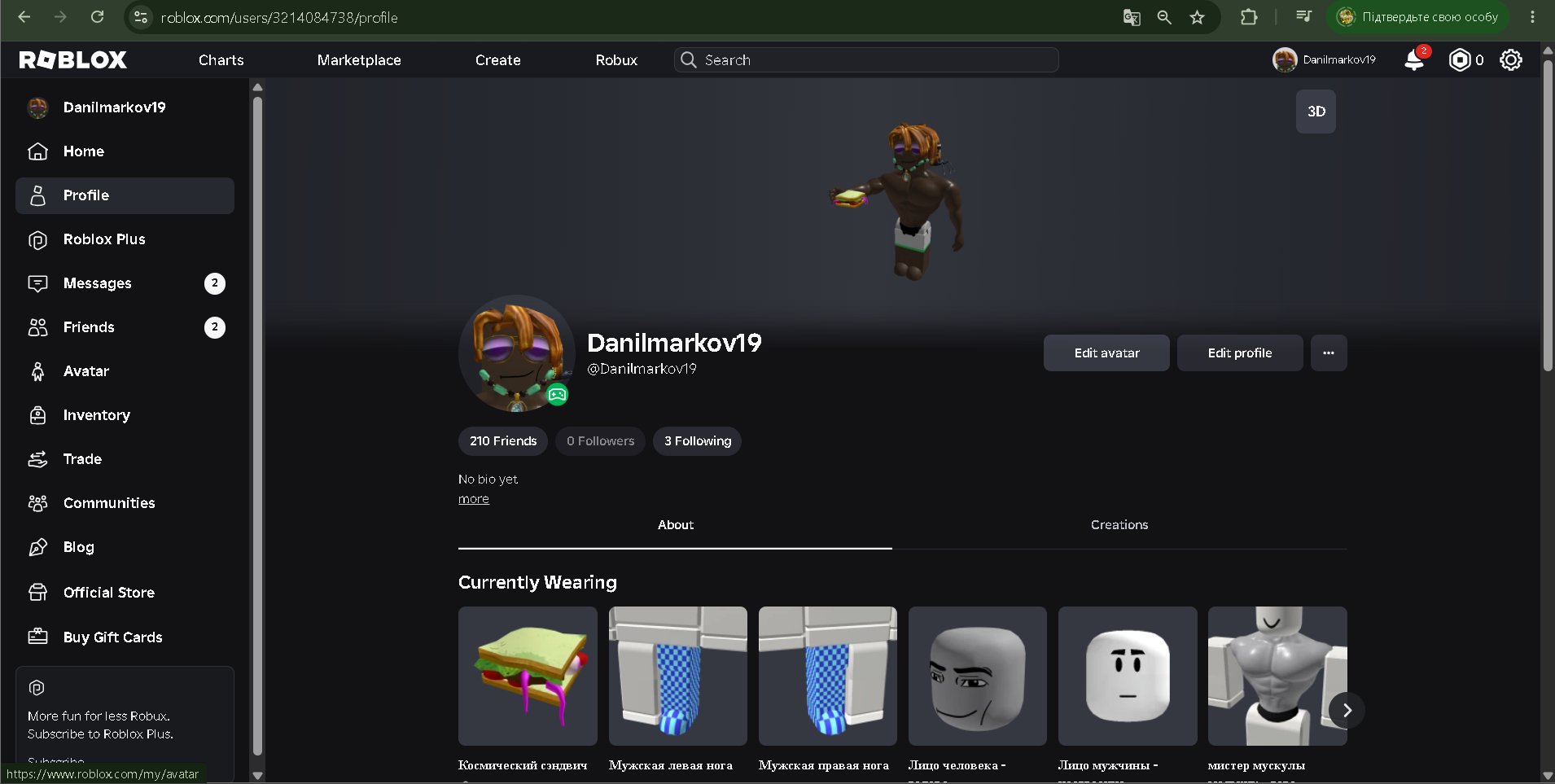The height and width of the screenshot is (784, 1555).
Task: Switch to the About tab
Action: coord(676,525)
